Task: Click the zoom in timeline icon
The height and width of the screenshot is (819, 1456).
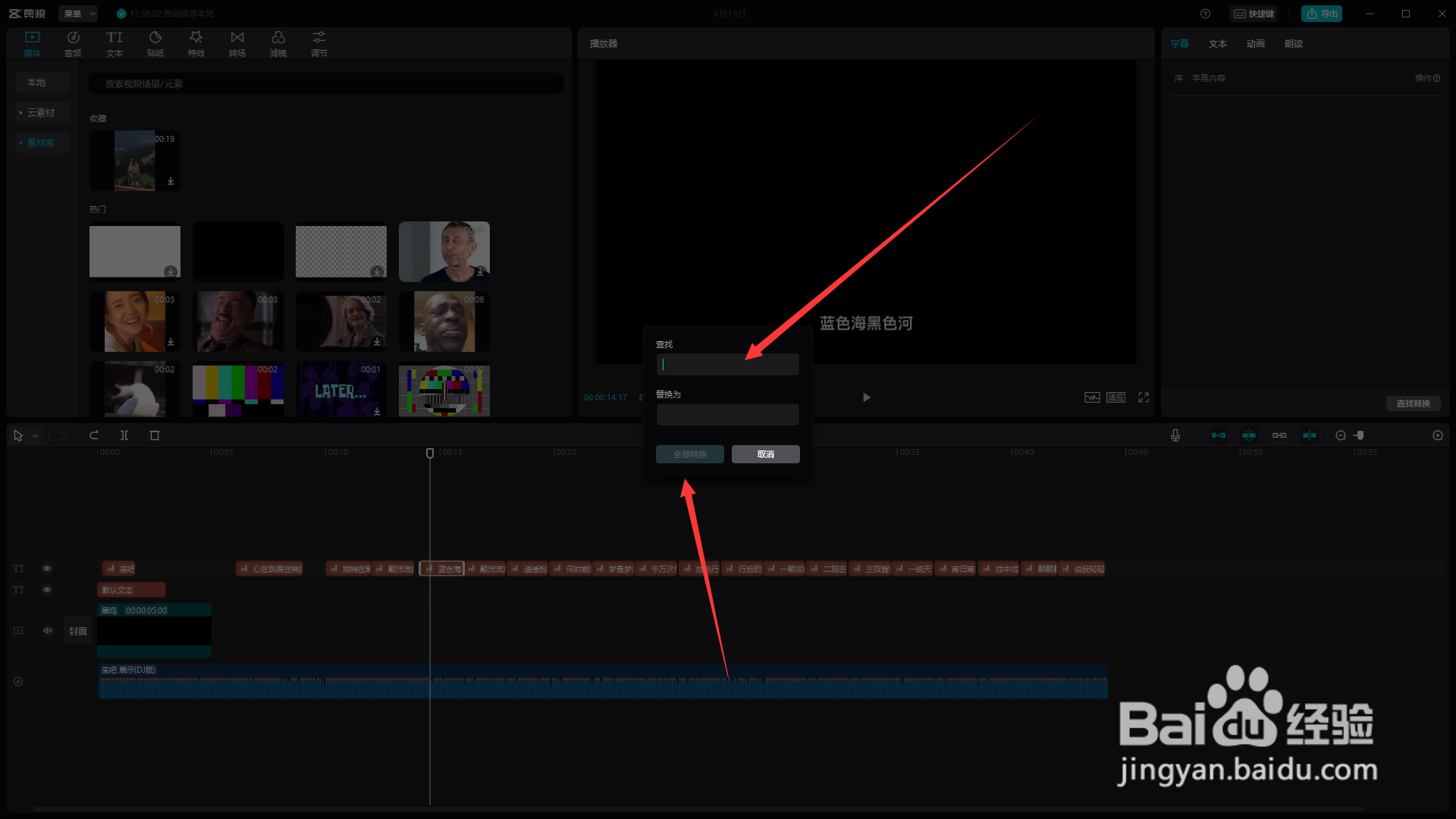Action: tap(1438, 435)
